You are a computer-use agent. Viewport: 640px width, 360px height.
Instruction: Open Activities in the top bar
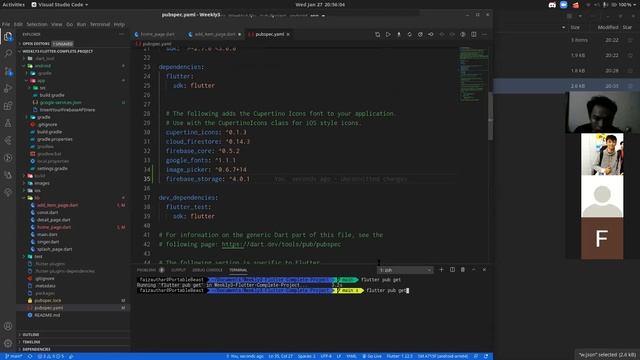[x=13, y=5]
